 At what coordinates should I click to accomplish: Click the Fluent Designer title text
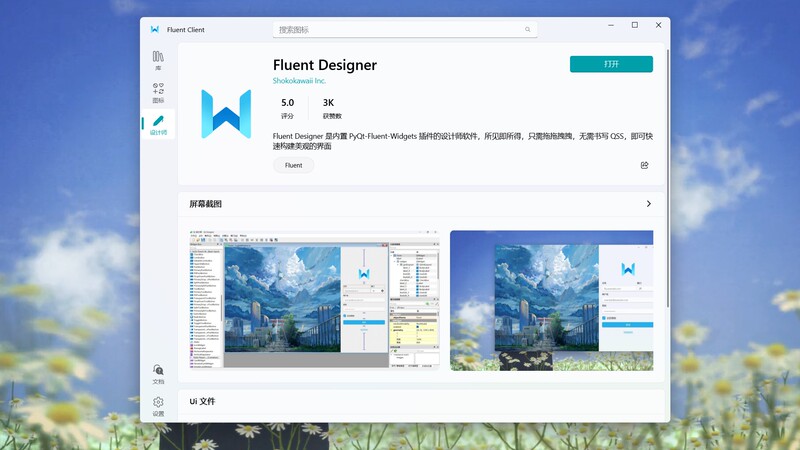pyautogui.click(x=324, y=65)
